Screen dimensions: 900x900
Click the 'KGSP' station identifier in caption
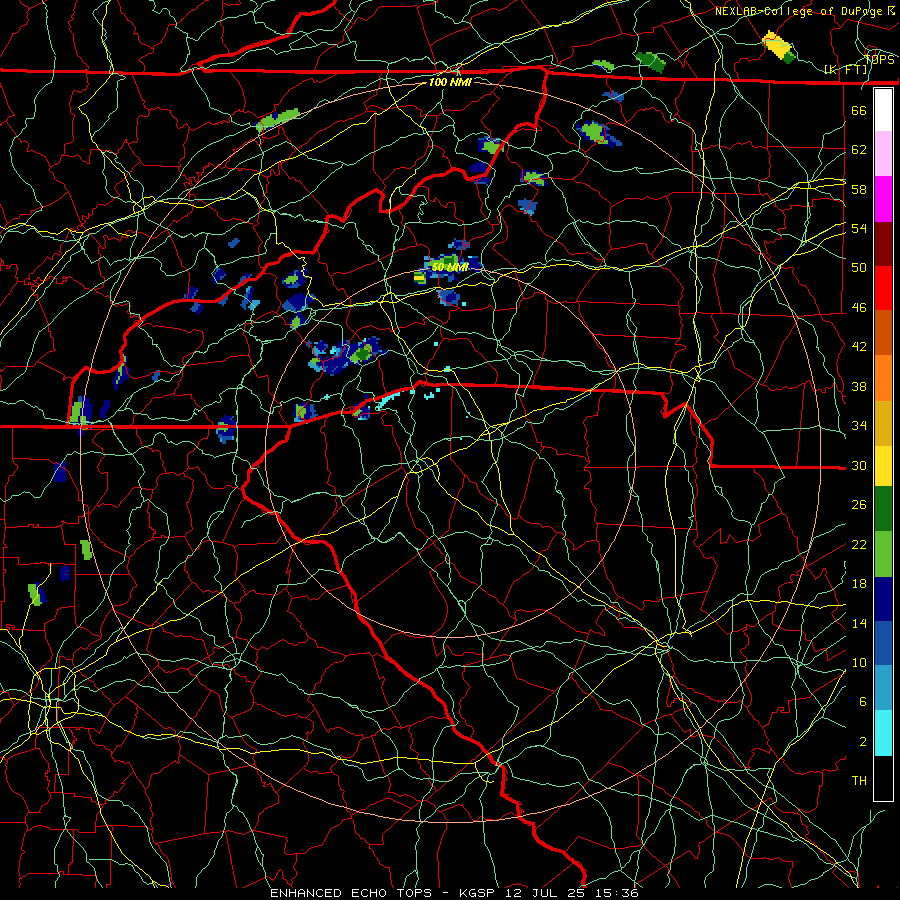[x=479, y=893]
